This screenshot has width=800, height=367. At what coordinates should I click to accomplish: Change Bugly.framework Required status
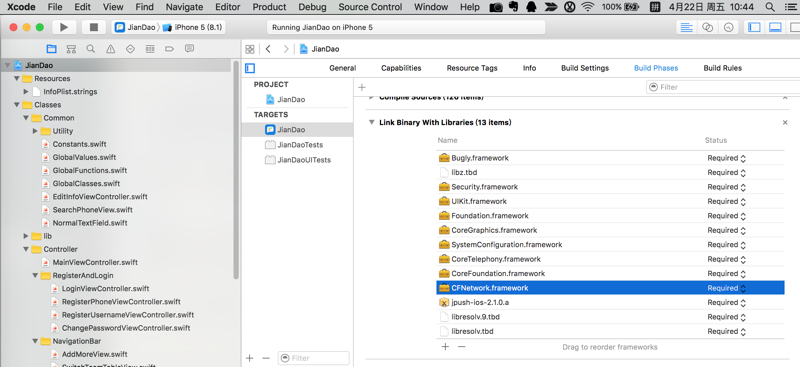tap(727, 158)
